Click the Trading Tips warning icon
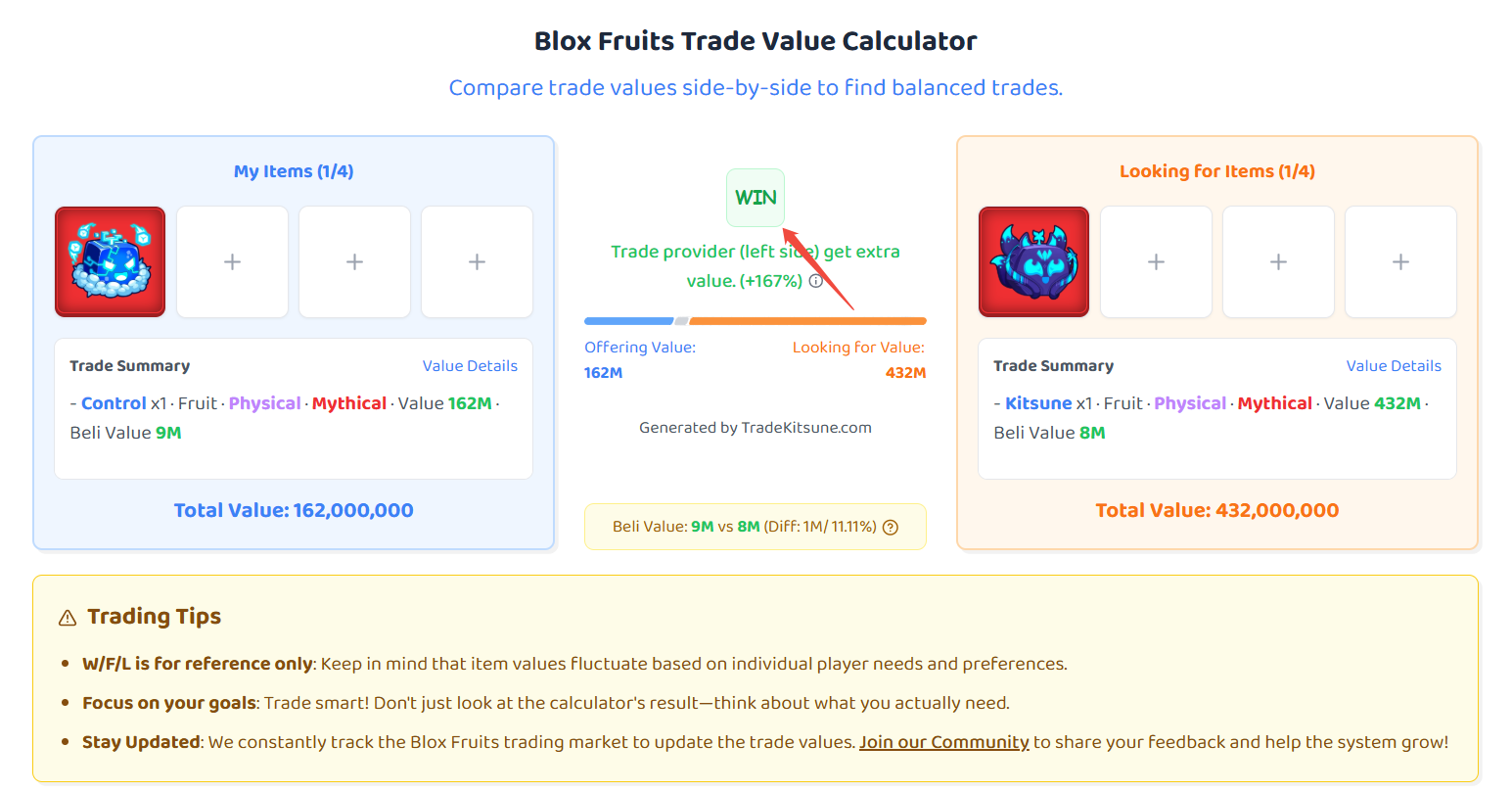This screenshot has width=1512, height=792. 68,618
